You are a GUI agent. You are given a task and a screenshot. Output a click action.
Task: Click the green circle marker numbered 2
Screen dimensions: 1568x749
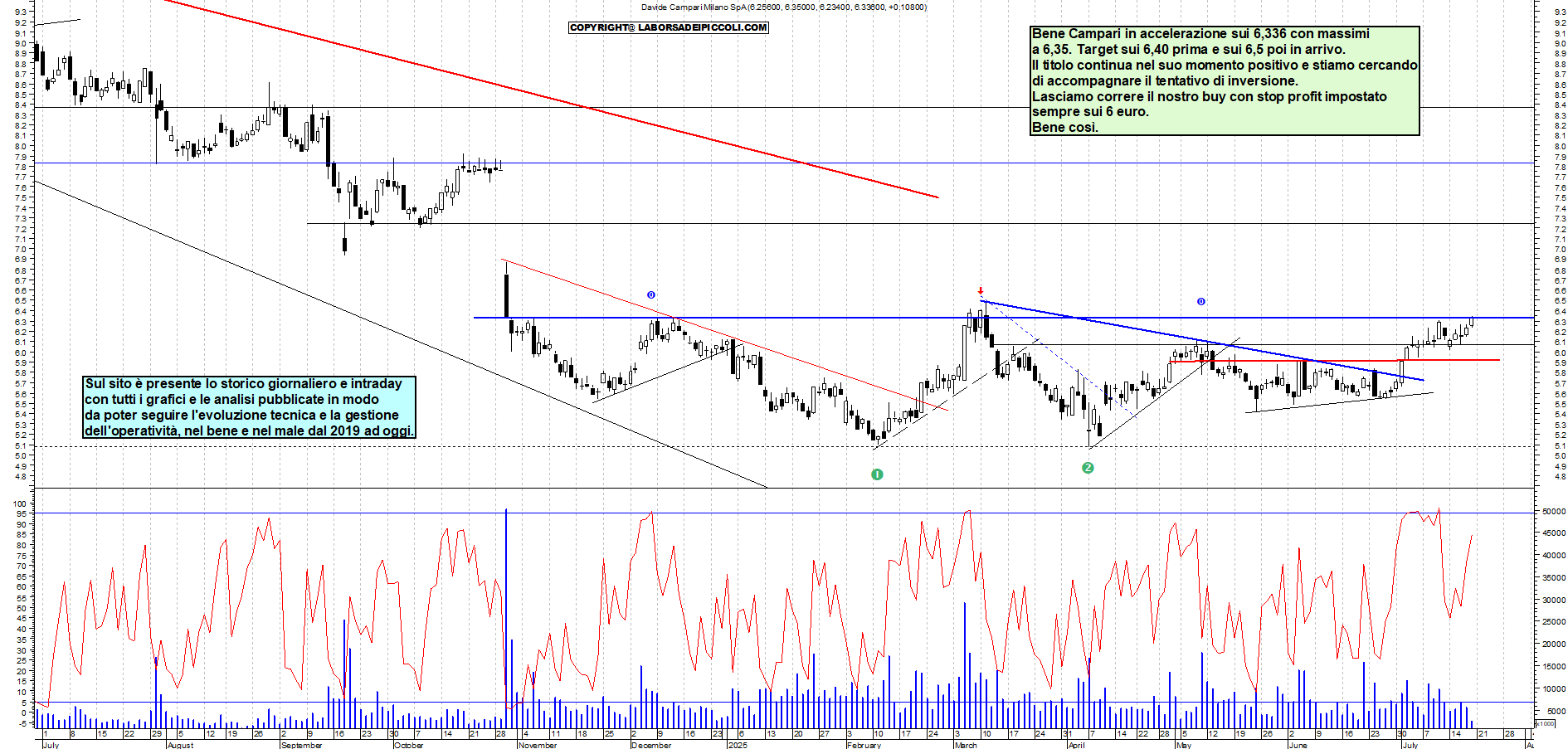[x=1088, y=468]
